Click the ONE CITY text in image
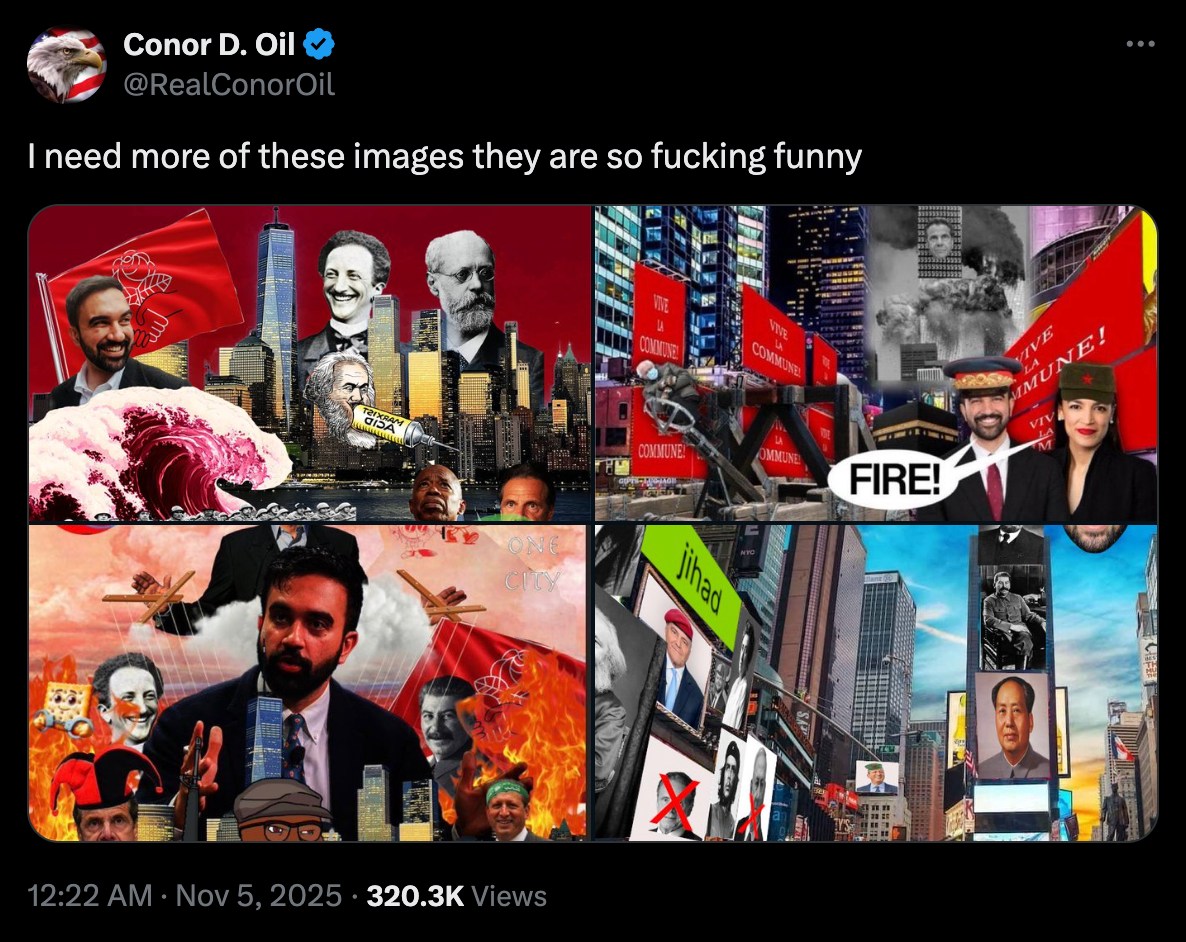The width and height of the screenshot is (1186, 942). (533, 563)
